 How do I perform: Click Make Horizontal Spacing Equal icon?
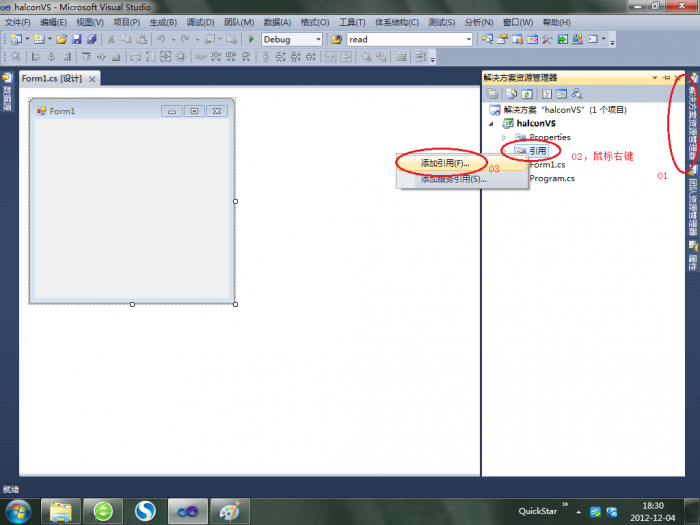pos(200,57)
